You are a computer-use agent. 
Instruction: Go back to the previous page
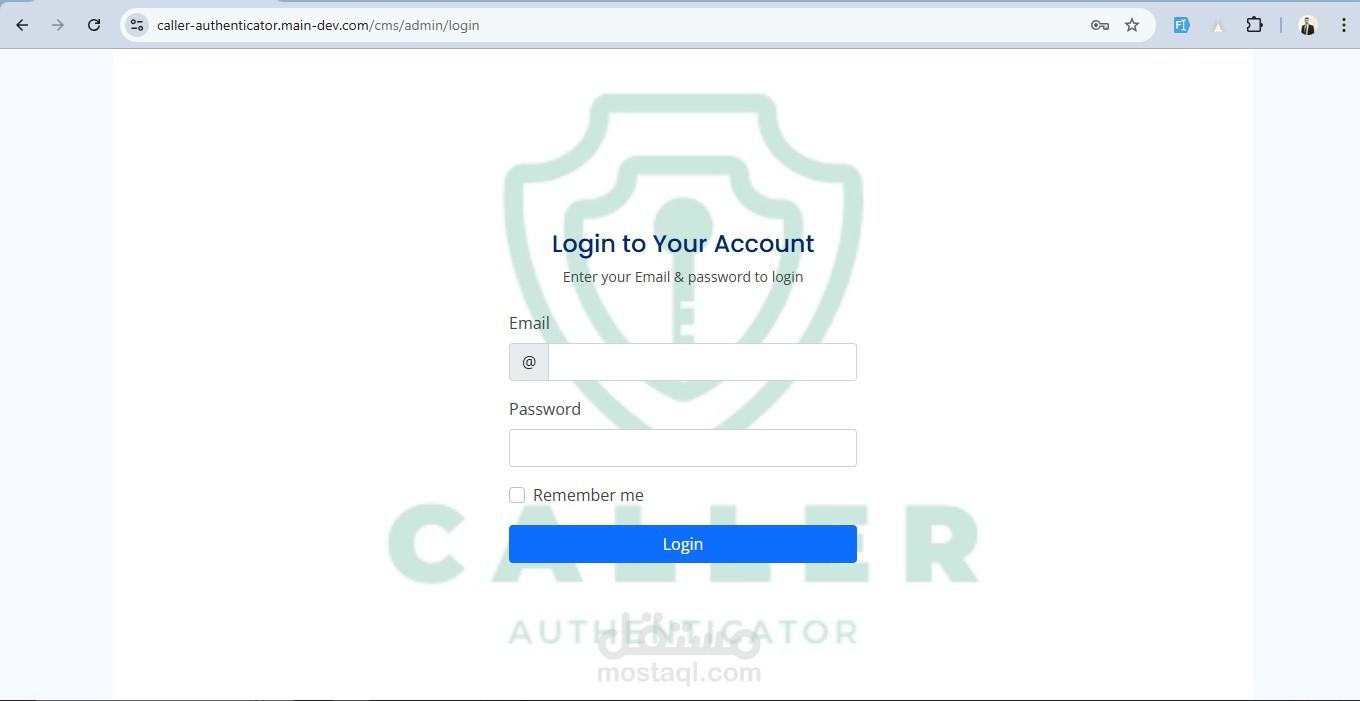coord(22,25)
